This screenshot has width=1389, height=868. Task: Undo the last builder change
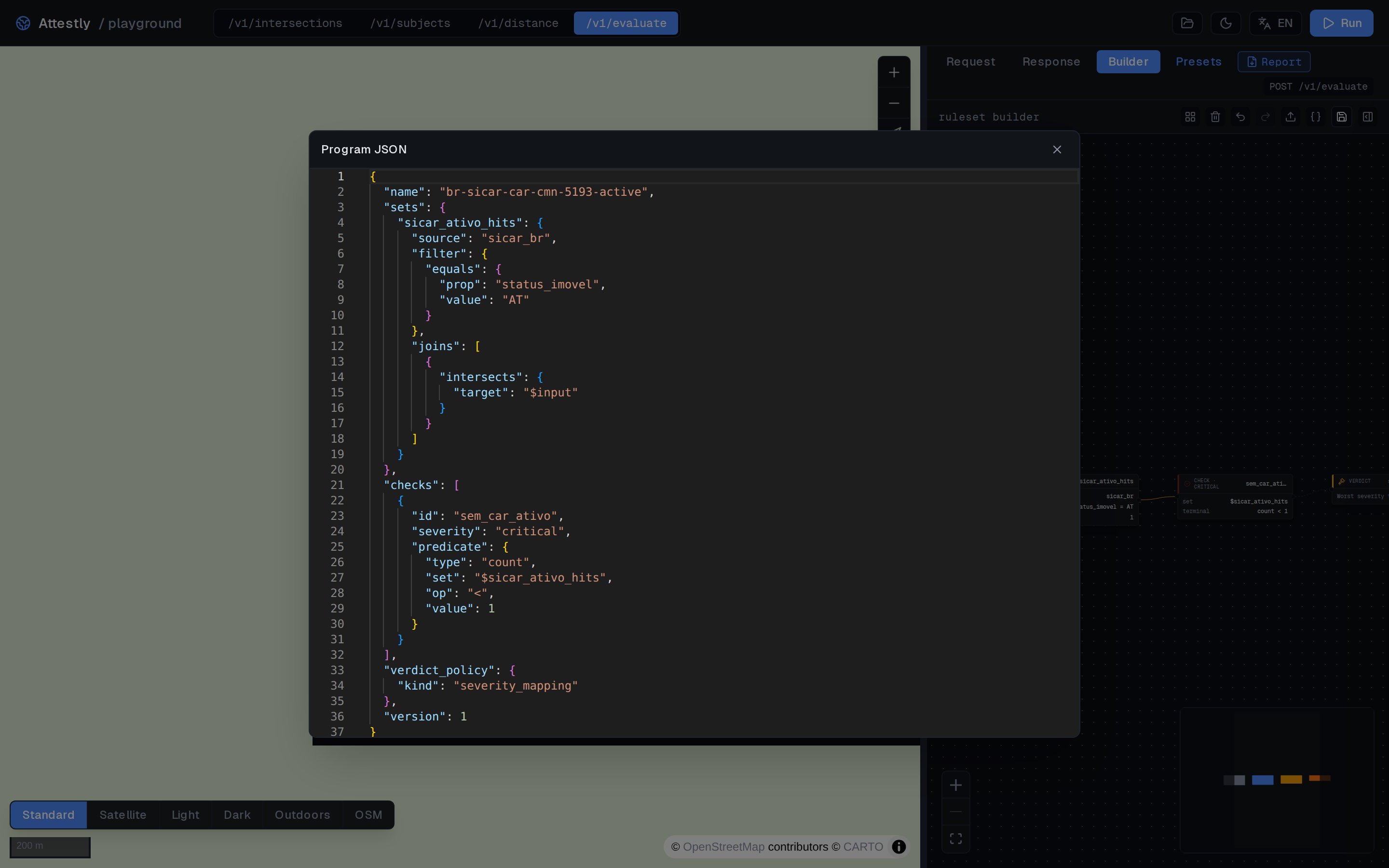click(1240, 117)
